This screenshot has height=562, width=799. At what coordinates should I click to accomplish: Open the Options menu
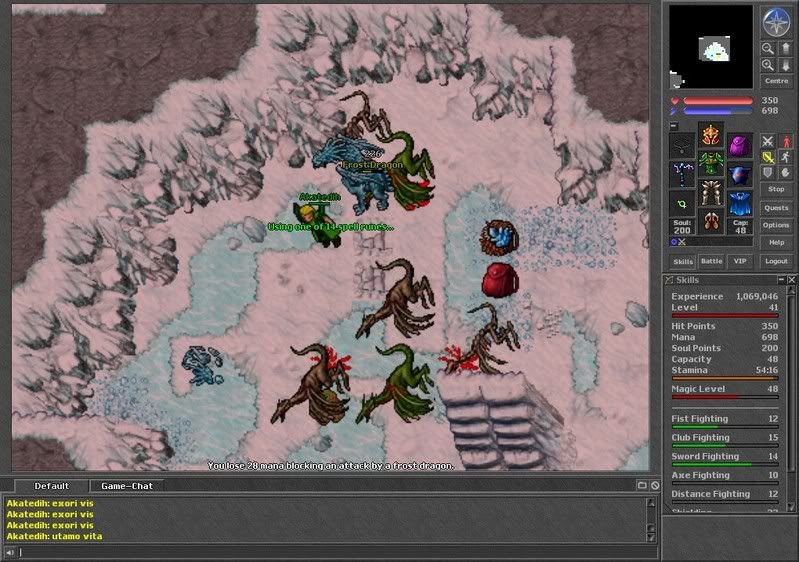click(777, 225)
